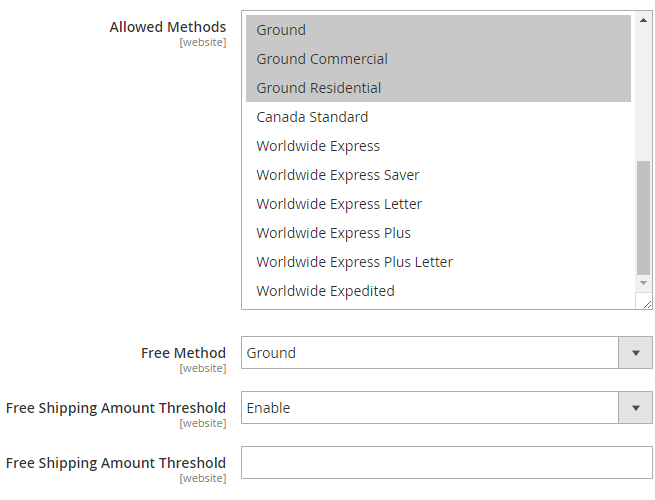
Task: Select the Worldwide Express Plus option
Action: point(333,233)
